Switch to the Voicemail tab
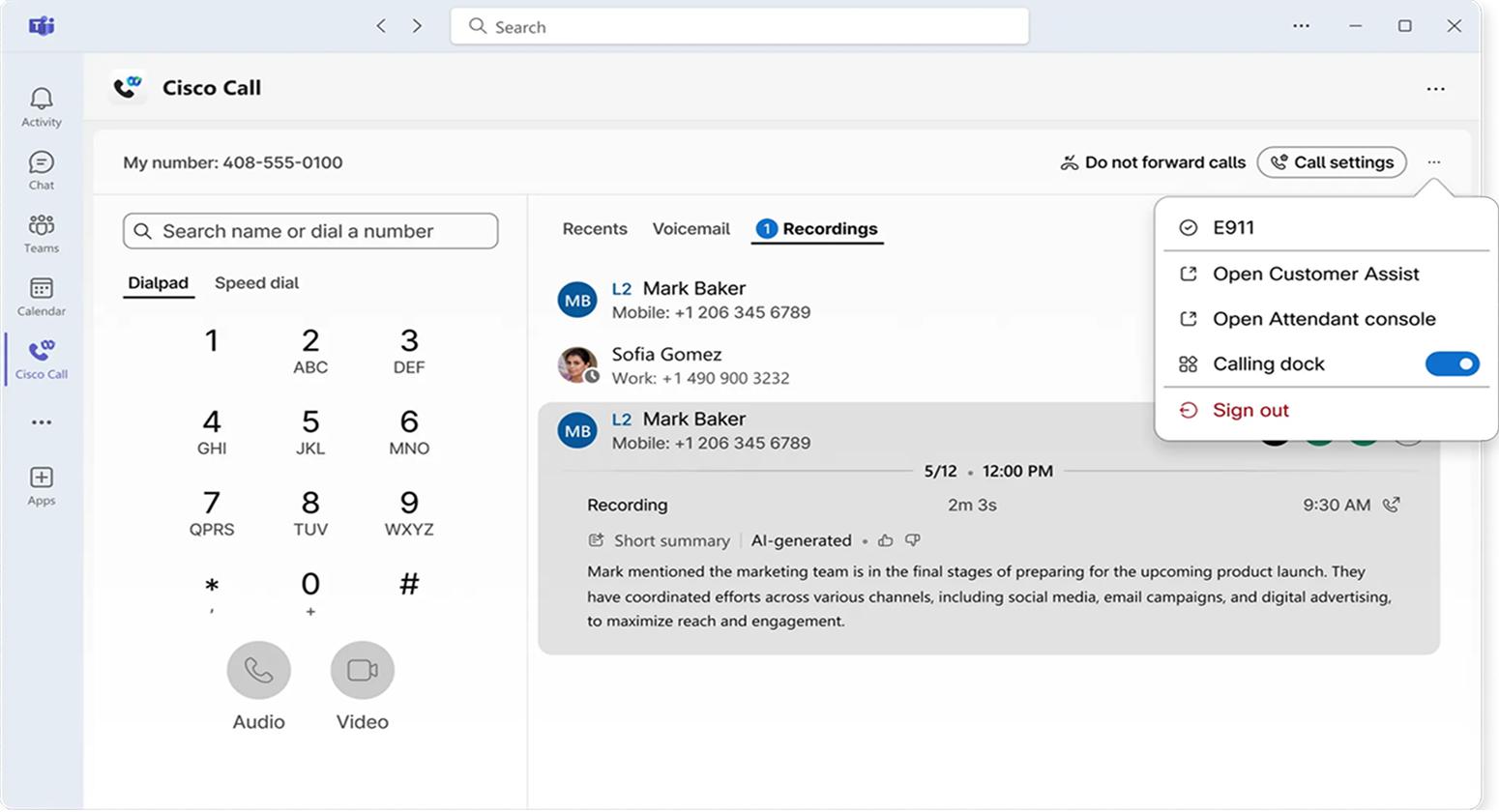 click(691, 229)
